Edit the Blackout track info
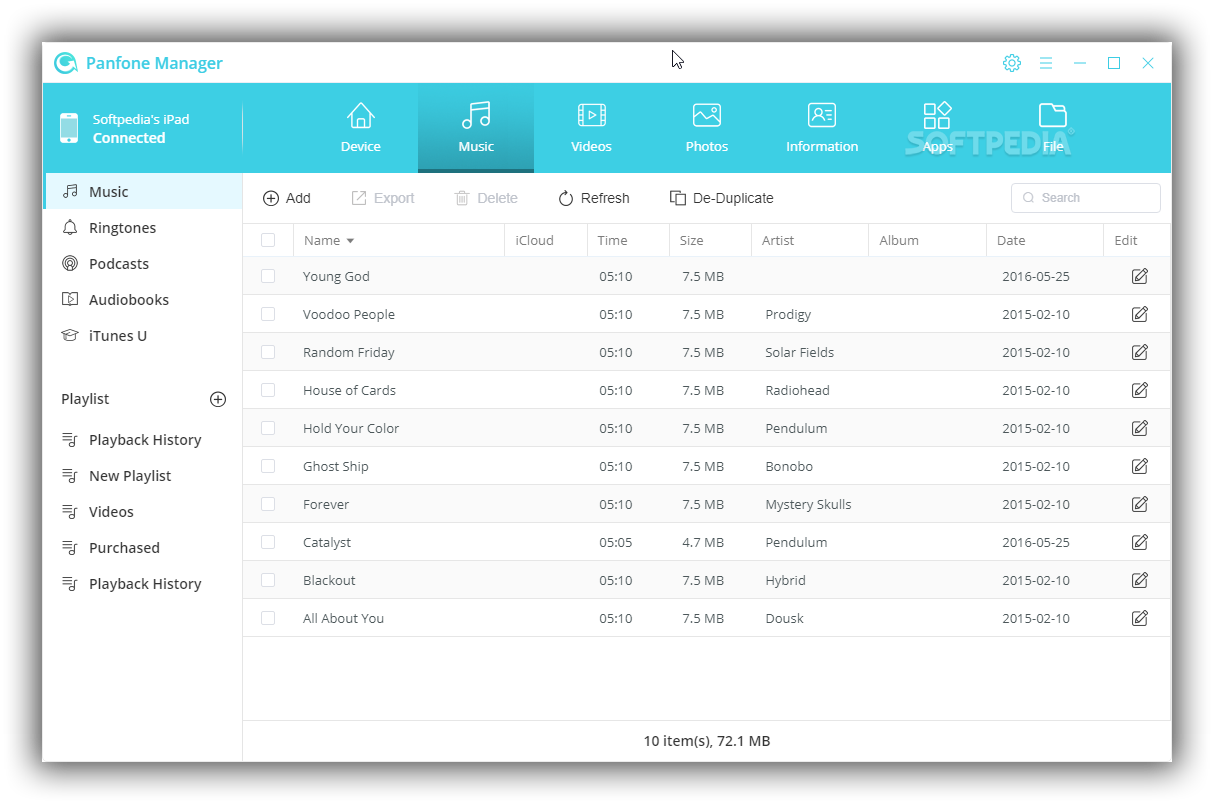 [x=1139, y=580]
